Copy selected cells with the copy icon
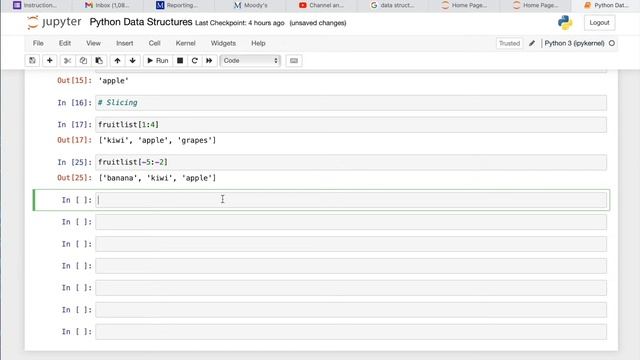640x360 pixels. tap(83, 60)
